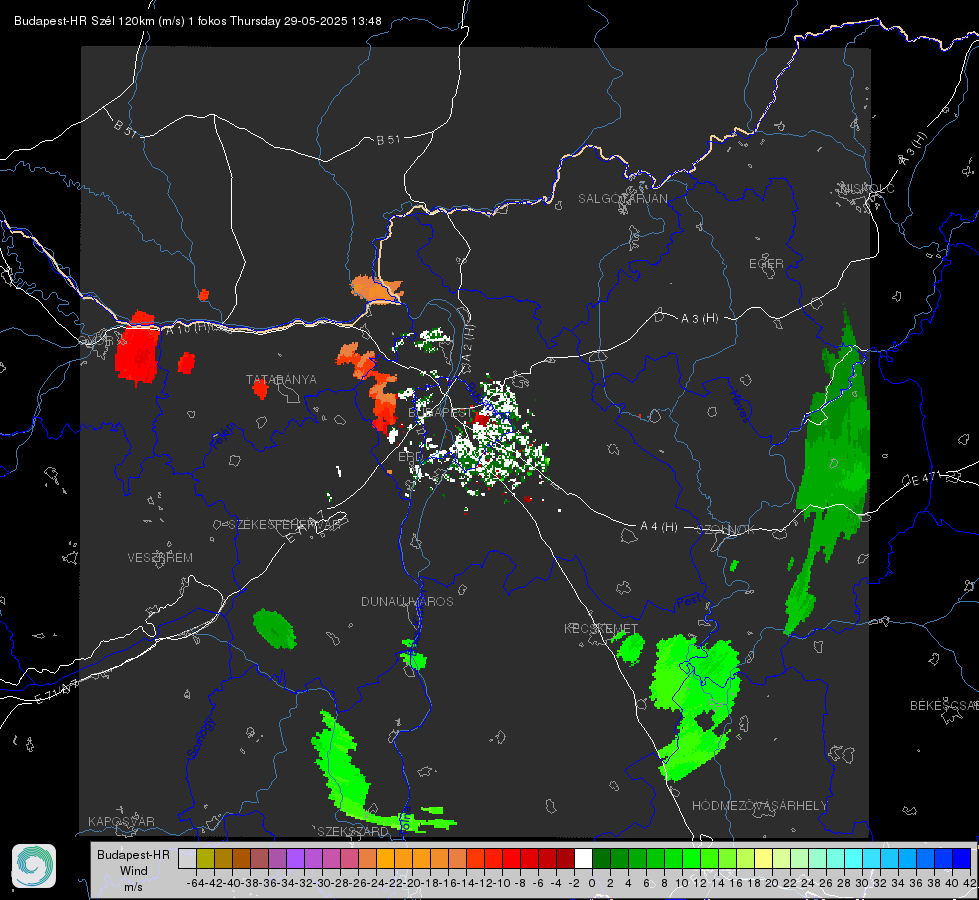Click the BÉKÉSCSABA city label
This screenshot has height=900, width=979.
(x=944, y=706)
